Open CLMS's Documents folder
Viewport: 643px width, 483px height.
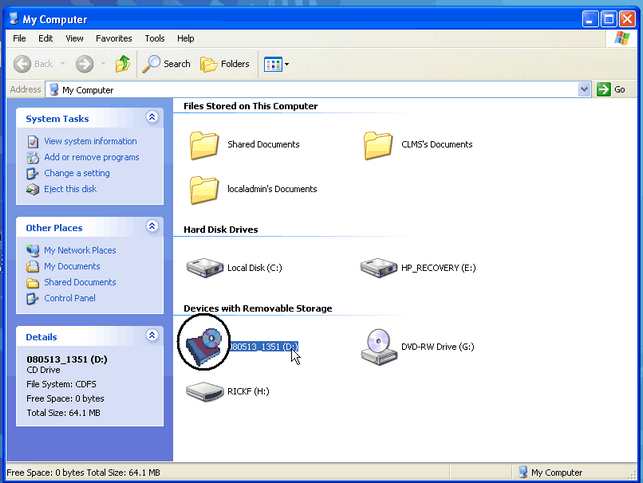click(378, 145)
